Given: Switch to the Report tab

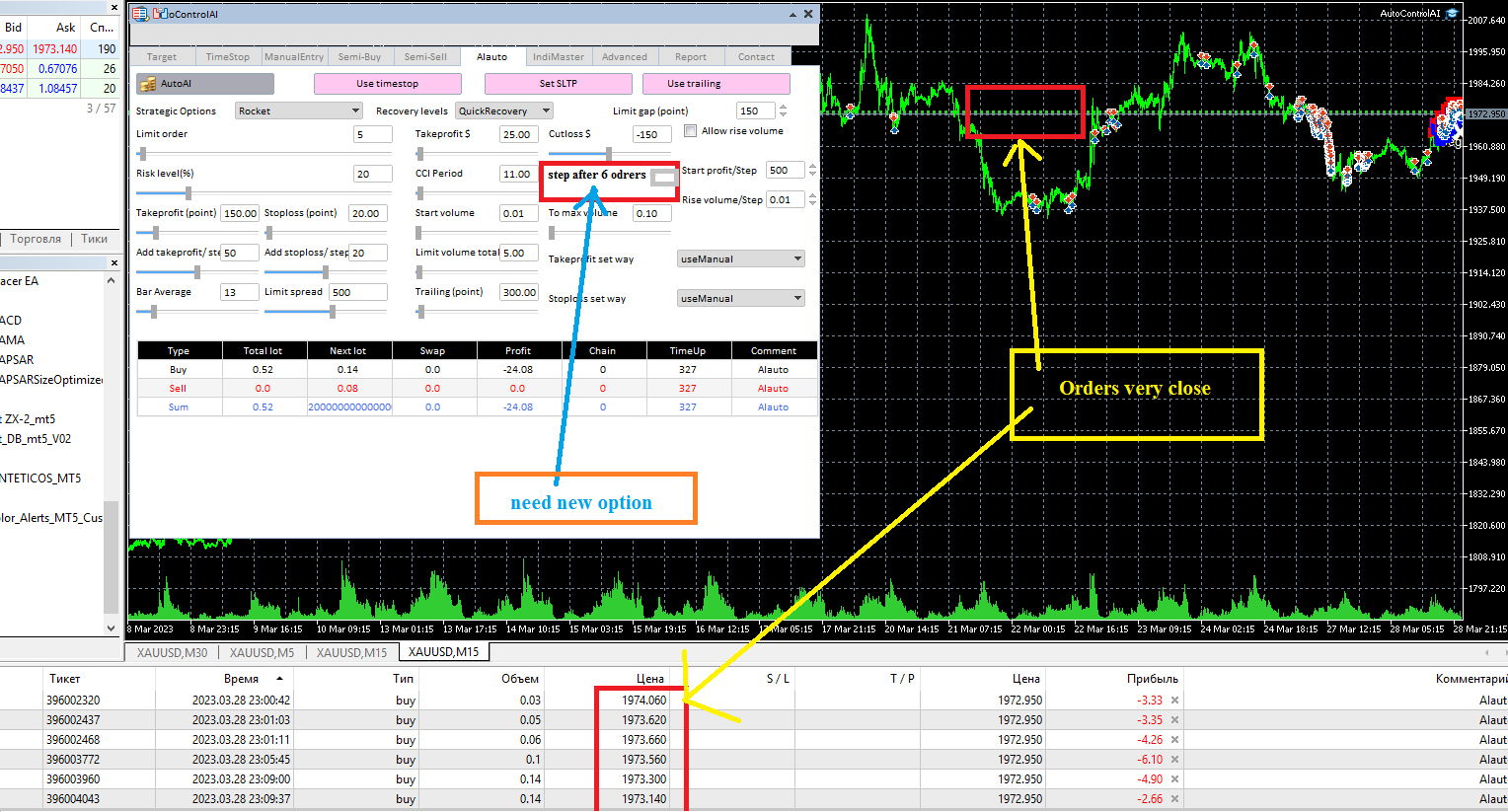Looking at the screenshot, I should pos(691,57).
